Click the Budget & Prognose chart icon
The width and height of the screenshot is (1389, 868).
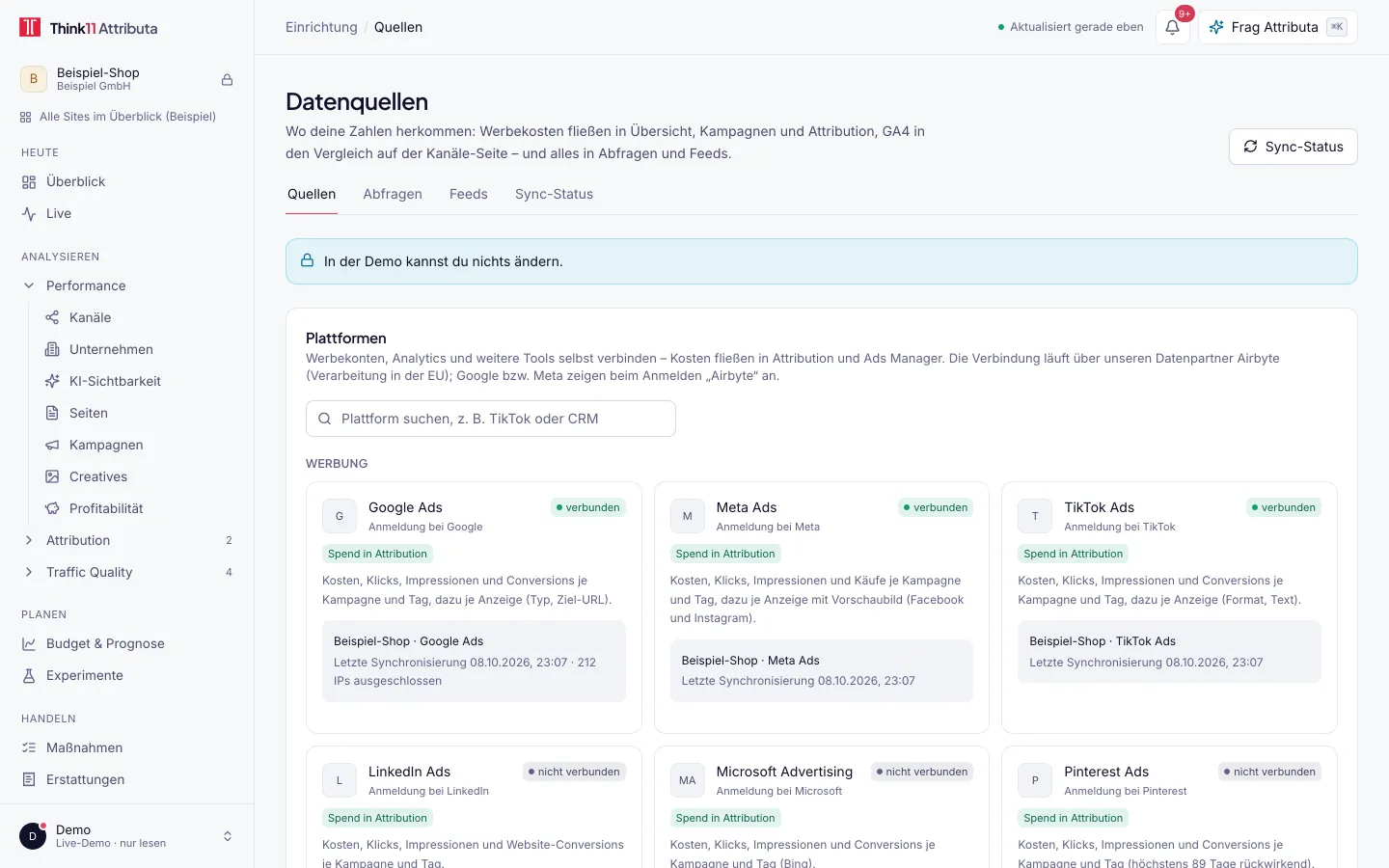pyautogui.click(x=29, y=643)
